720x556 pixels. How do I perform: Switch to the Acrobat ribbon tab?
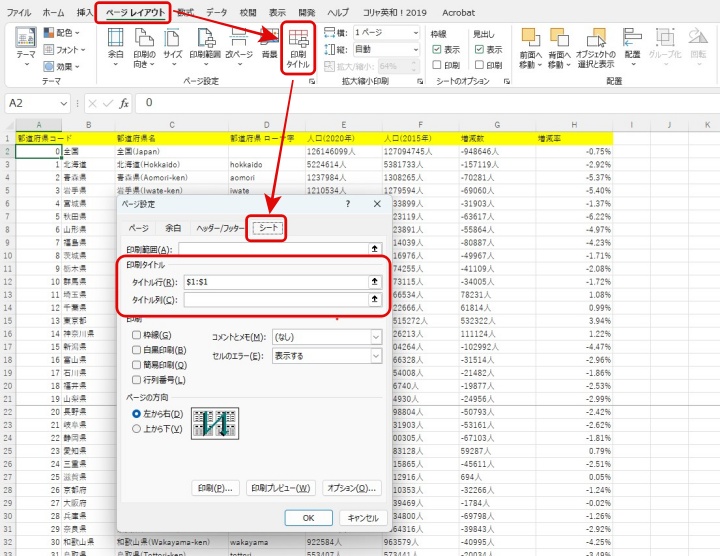click(458, 12)
